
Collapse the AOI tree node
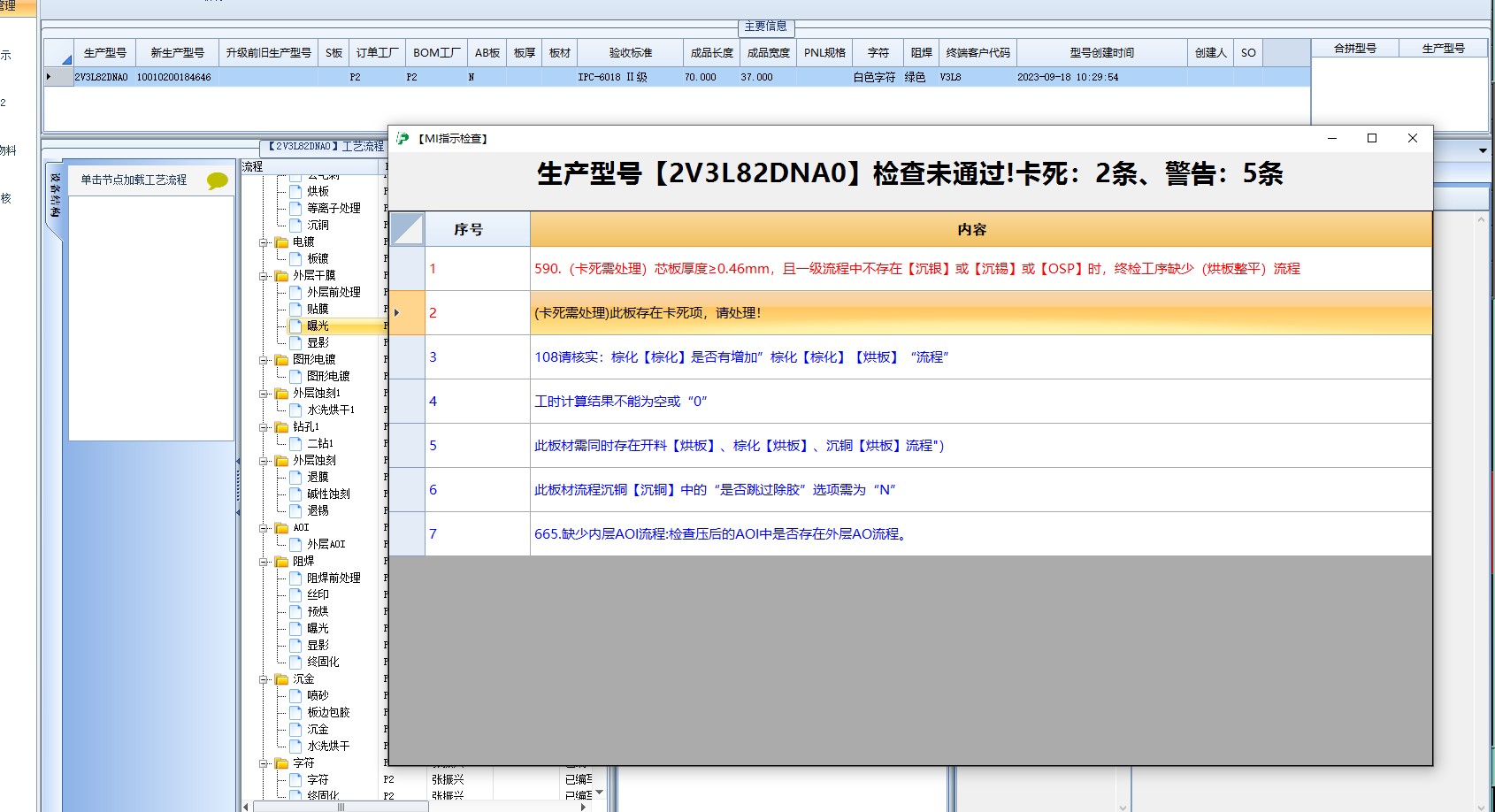click(x=264, y=528)
